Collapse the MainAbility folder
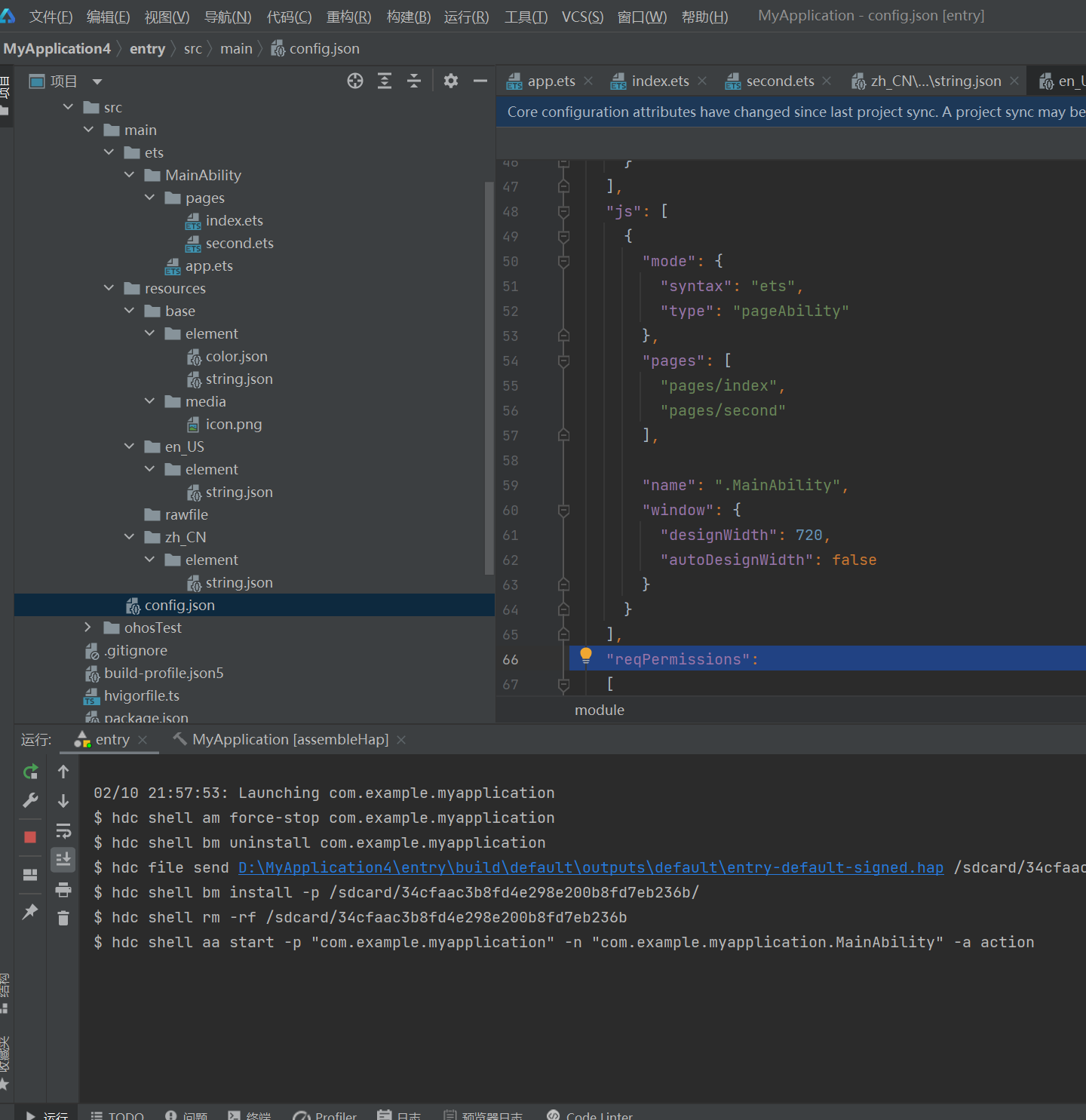 [130, 175]
